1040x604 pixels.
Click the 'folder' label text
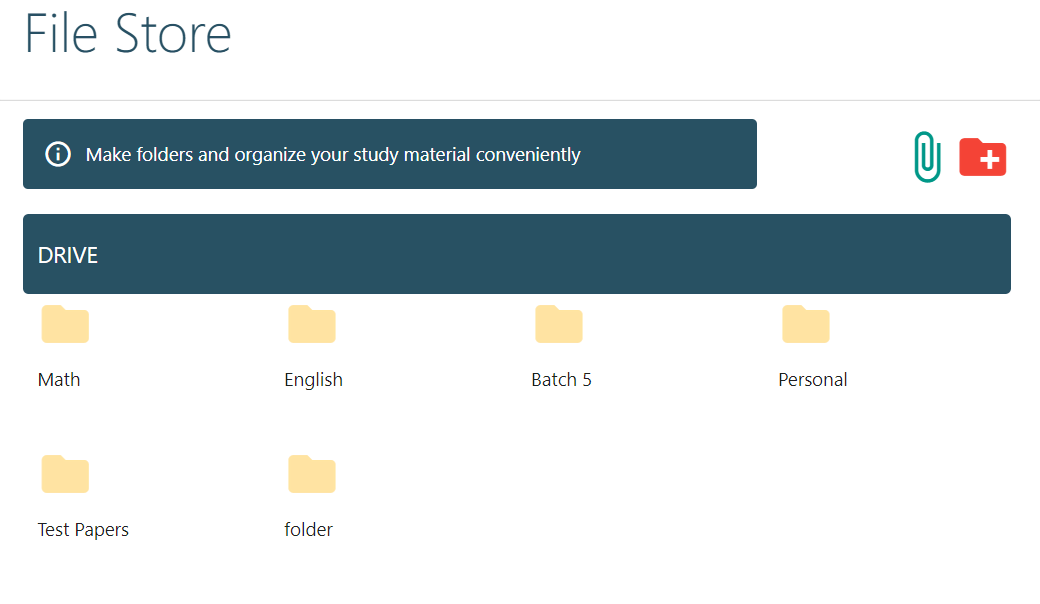pos(308,529)
